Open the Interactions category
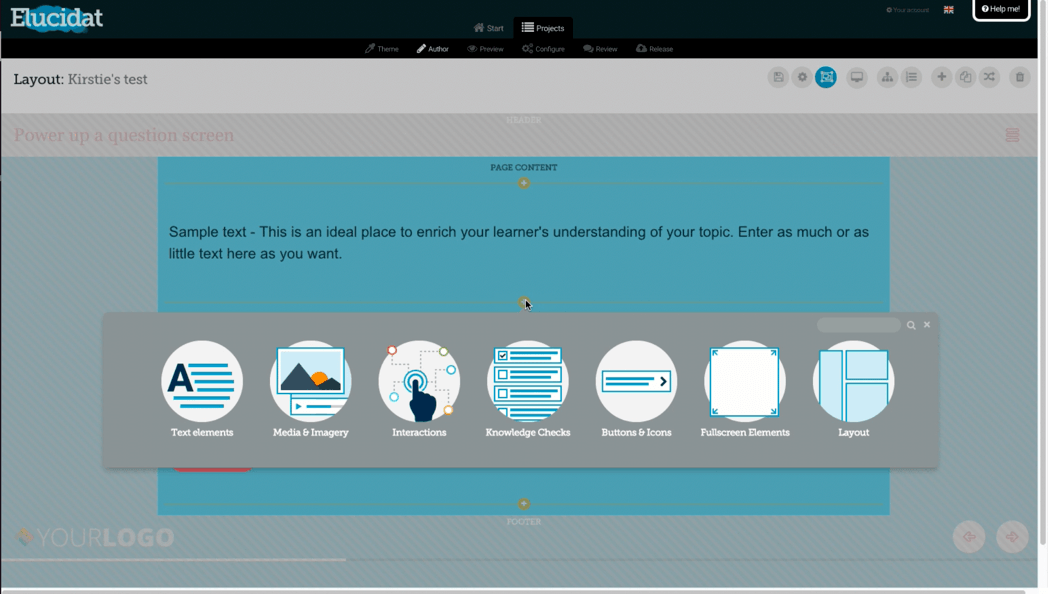Screen dimensions: 1048x594 coord(419,390)
